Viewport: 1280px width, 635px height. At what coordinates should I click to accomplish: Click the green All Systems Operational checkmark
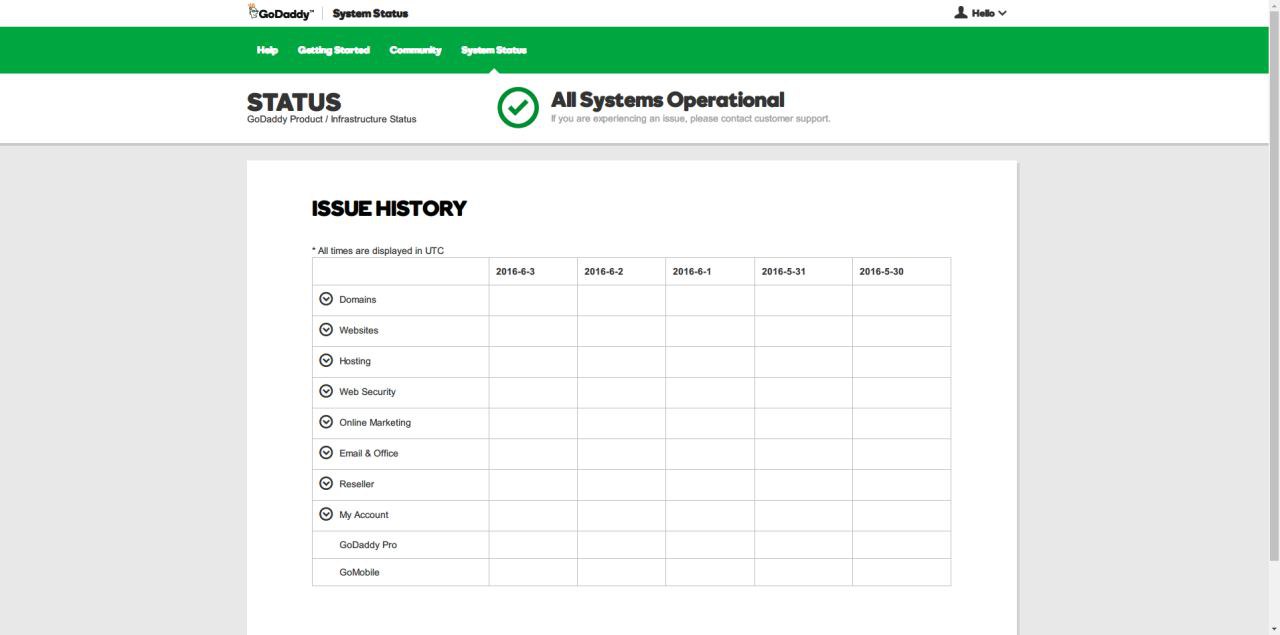[517, 108]
